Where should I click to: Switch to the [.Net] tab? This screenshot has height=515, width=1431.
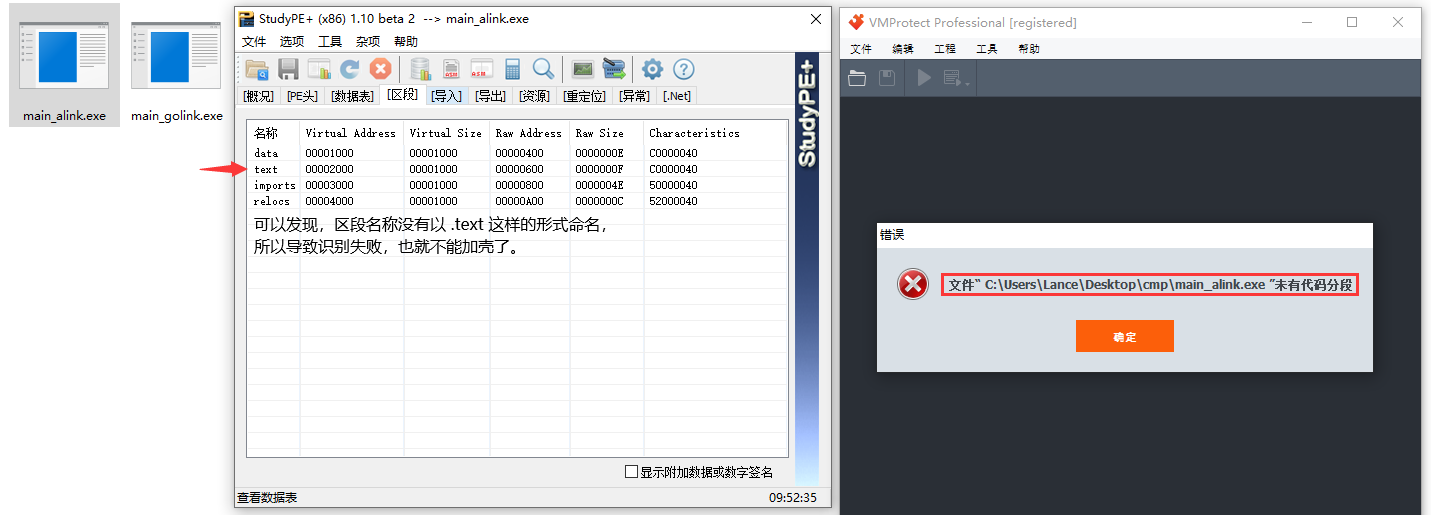coord(677,96)
